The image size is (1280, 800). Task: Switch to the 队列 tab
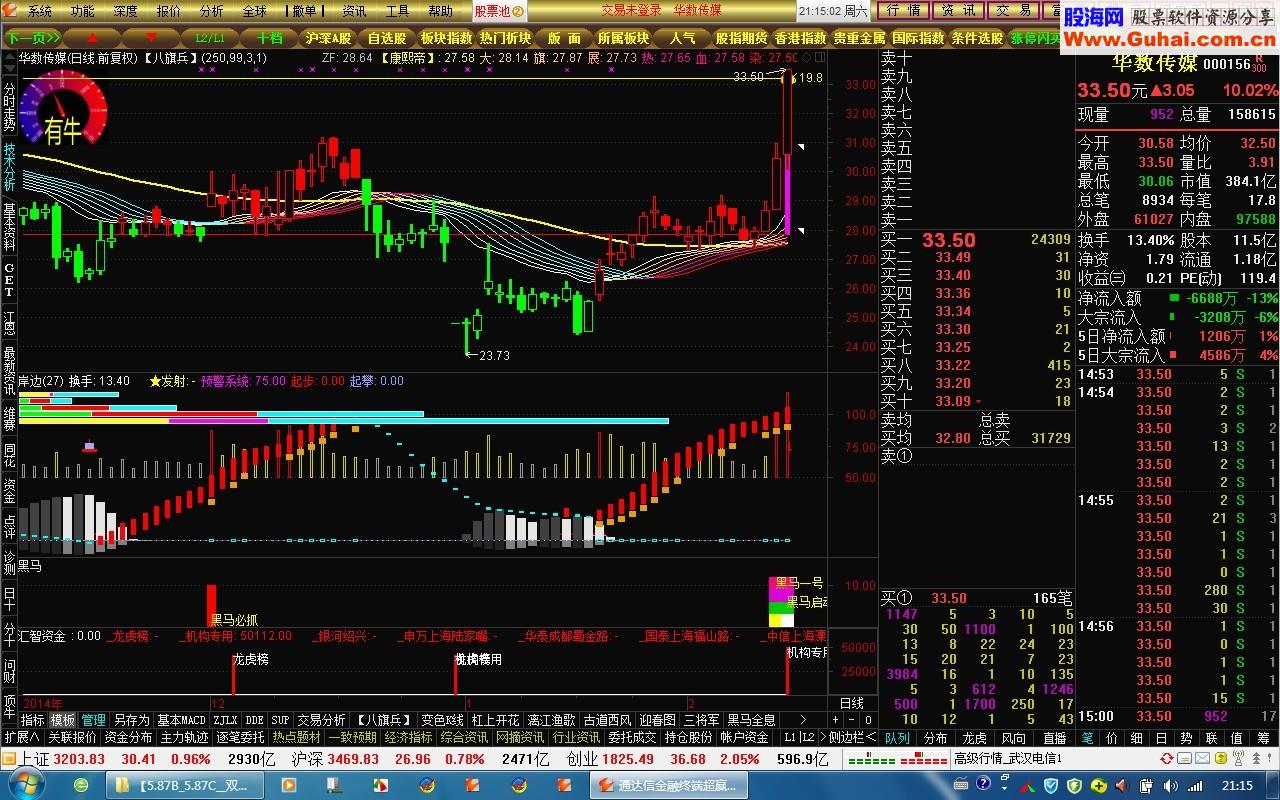point(897,737)
